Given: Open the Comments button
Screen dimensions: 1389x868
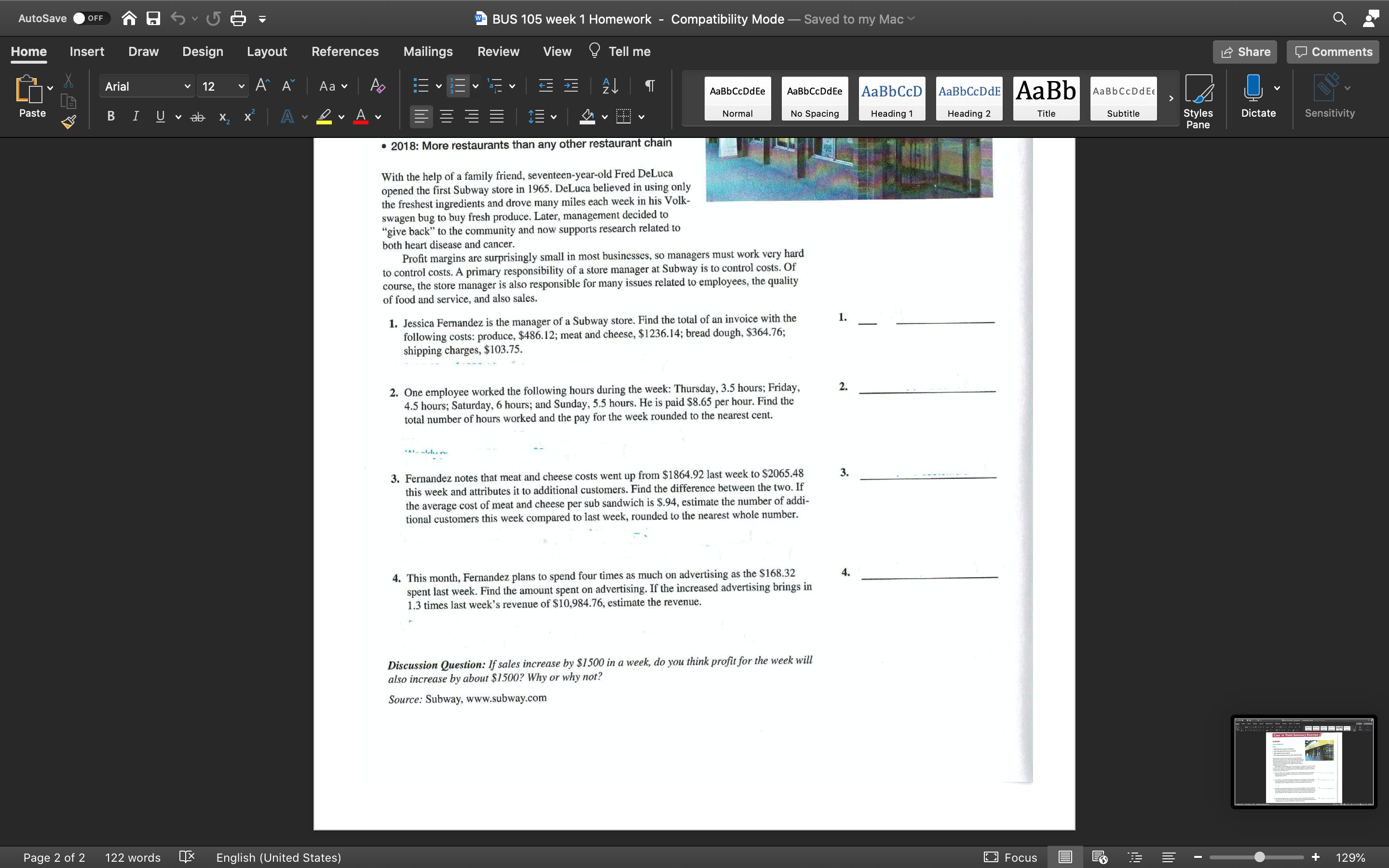Looking at the screenshot, I should pyautogui.click(x=1333, y=52).
